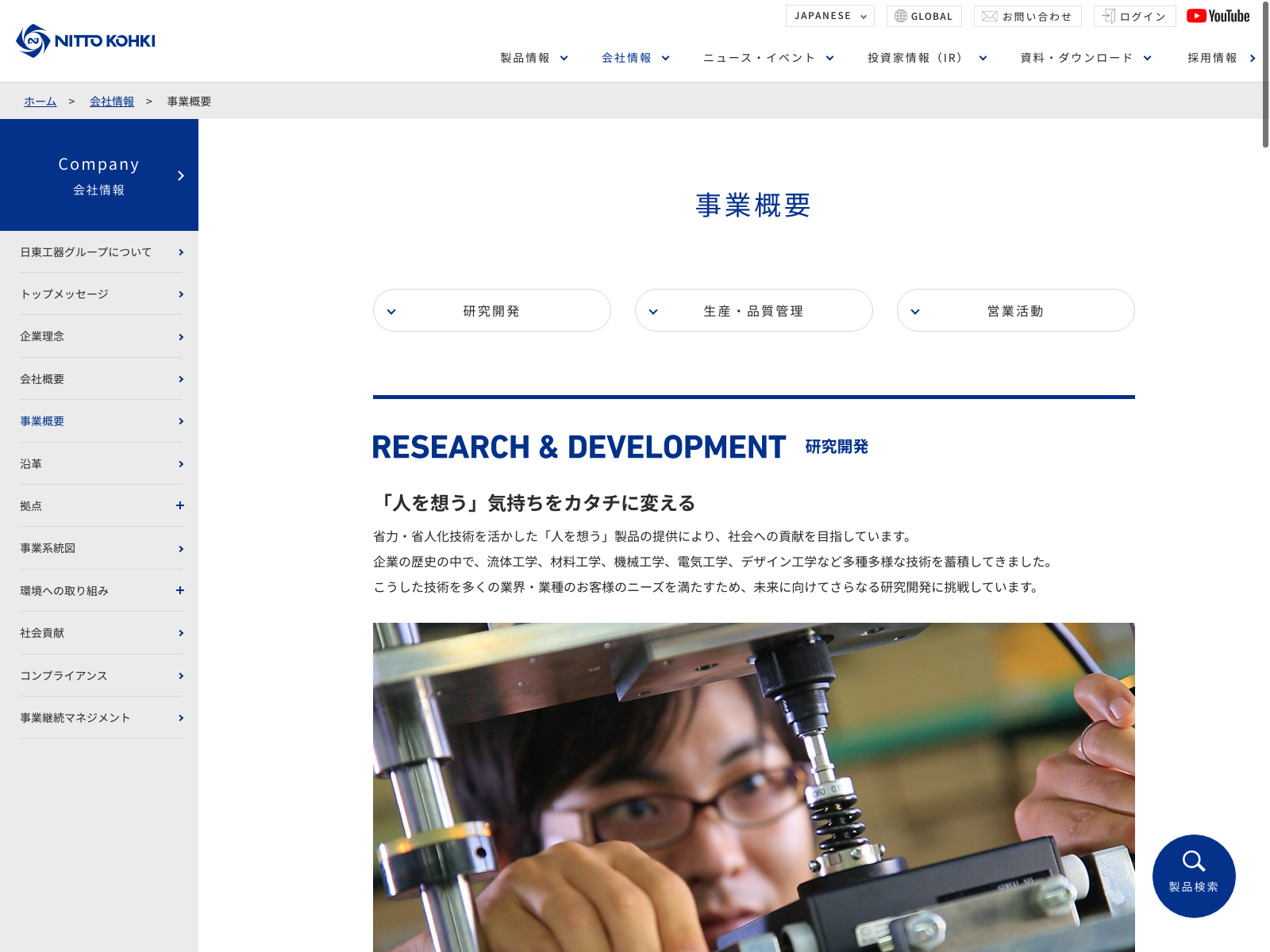The height and width of the screenshot is (952, 1270).
Task: Open トップメッセージ in the sidebar
Action: click(101, 294)
